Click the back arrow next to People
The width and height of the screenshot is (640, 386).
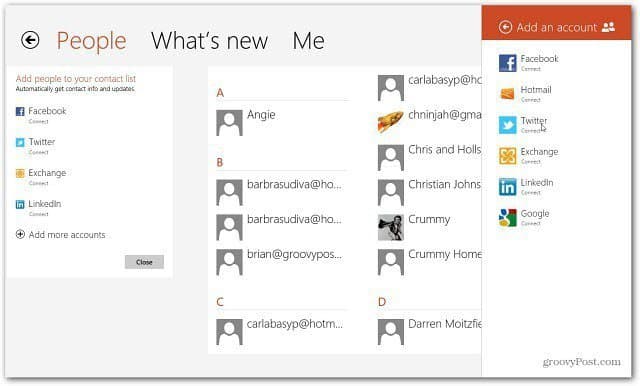[30, 40]
